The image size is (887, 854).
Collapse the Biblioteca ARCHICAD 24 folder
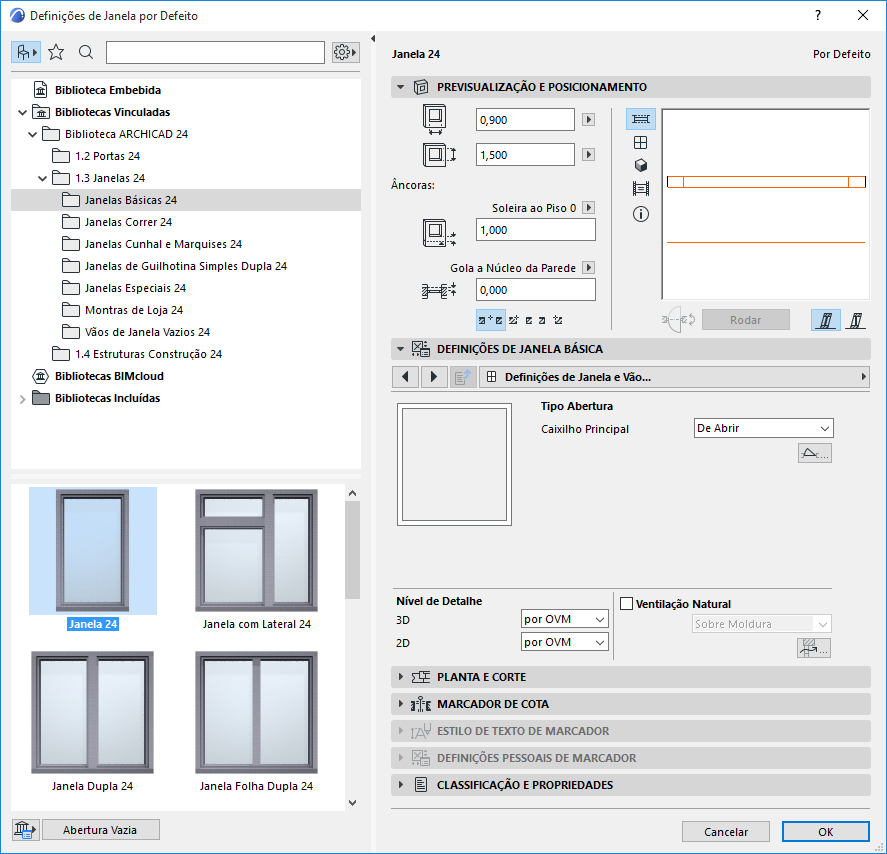tap(32, 133)
